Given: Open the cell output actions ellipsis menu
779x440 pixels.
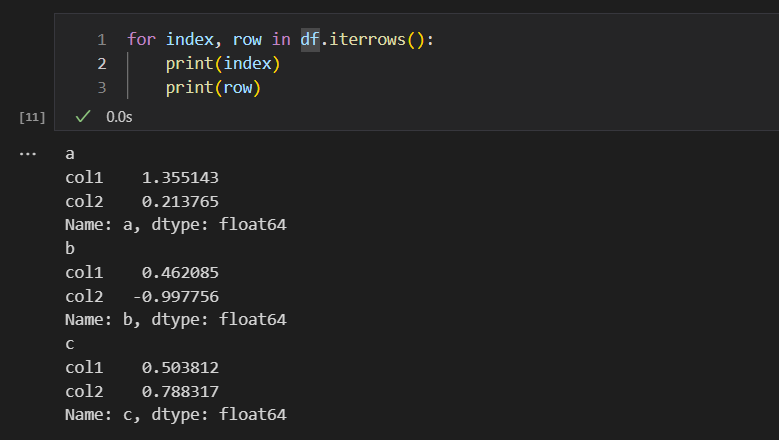Looking at the screenshot, I should [28, 154].
